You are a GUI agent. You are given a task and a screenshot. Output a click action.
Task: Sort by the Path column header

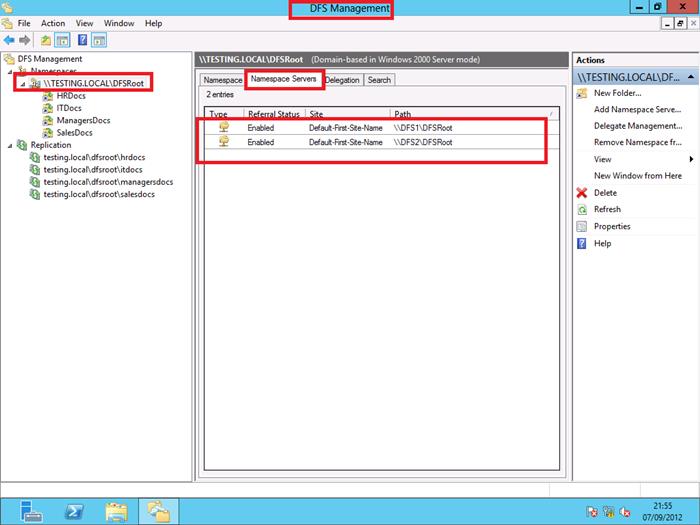475,114
